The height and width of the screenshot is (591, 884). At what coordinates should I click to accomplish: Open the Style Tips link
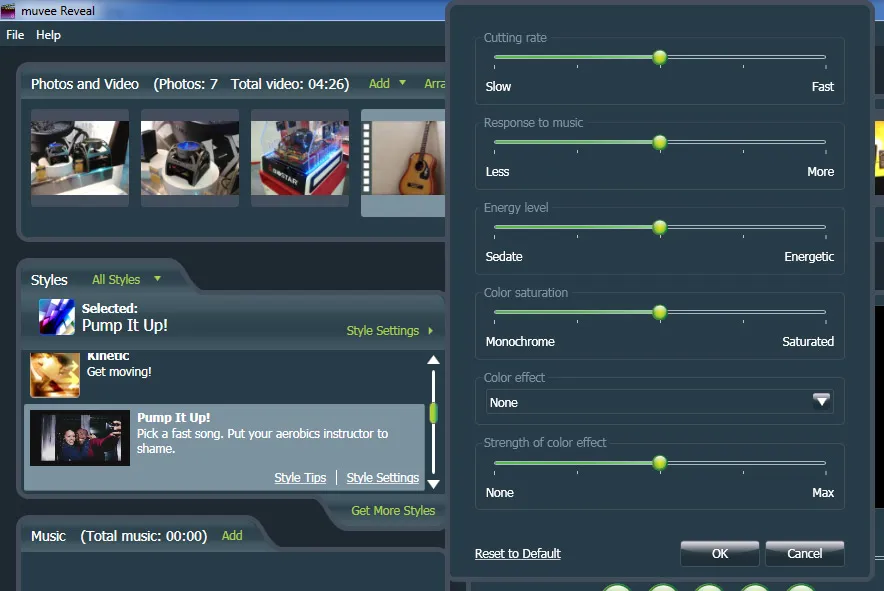300,478
